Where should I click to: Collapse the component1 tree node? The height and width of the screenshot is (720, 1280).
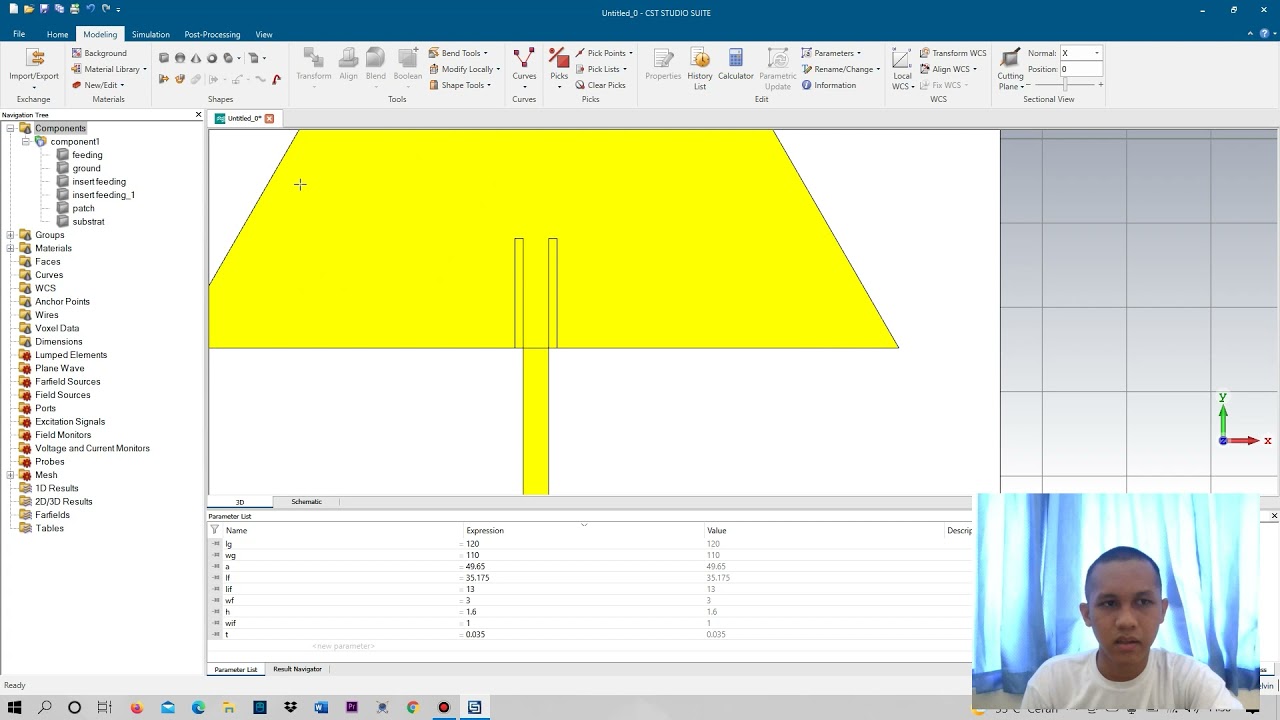pos(26,142)
